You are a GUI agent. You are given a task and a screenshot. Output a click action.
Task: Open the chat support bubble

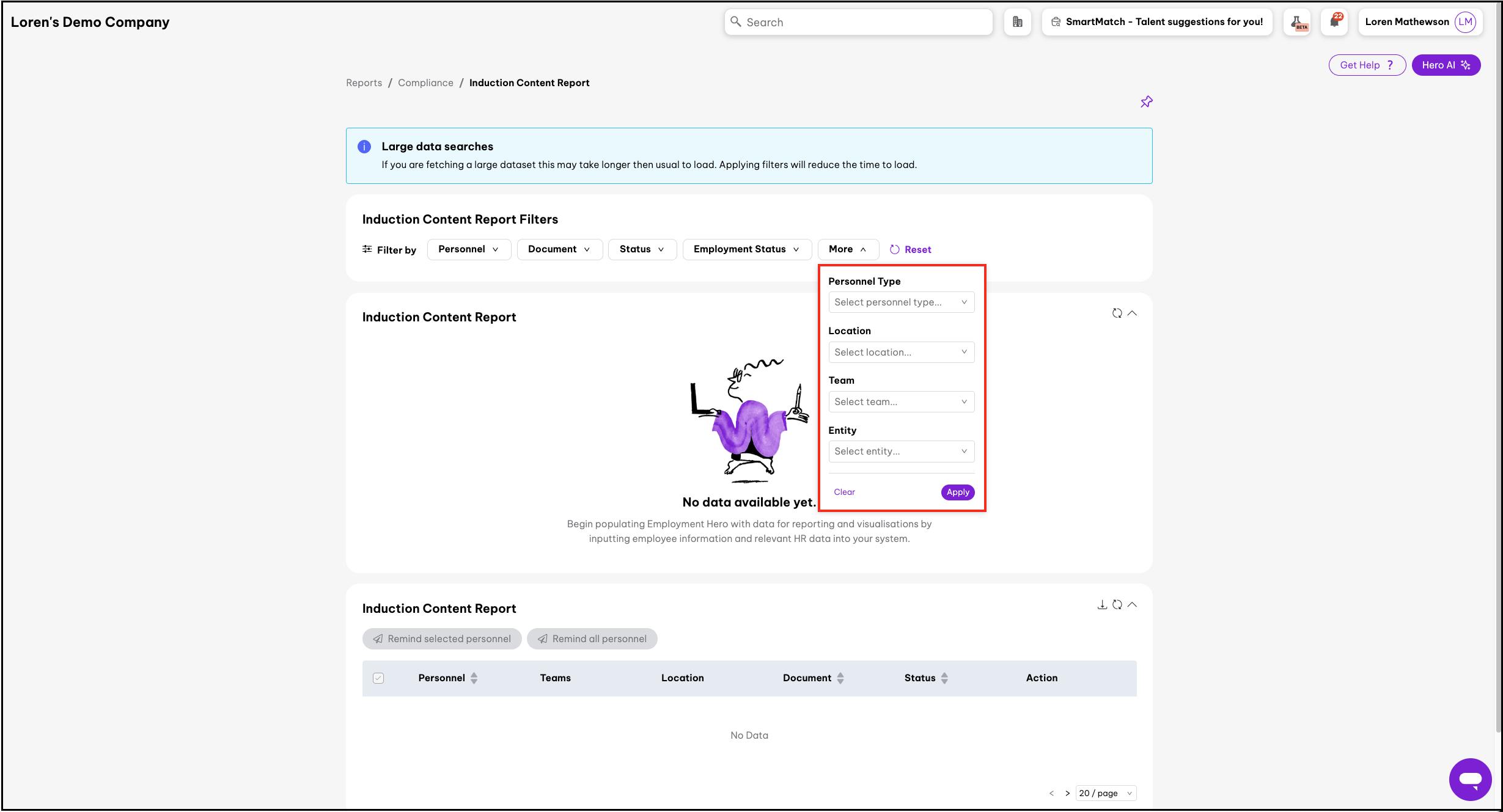coord(1470,779)
